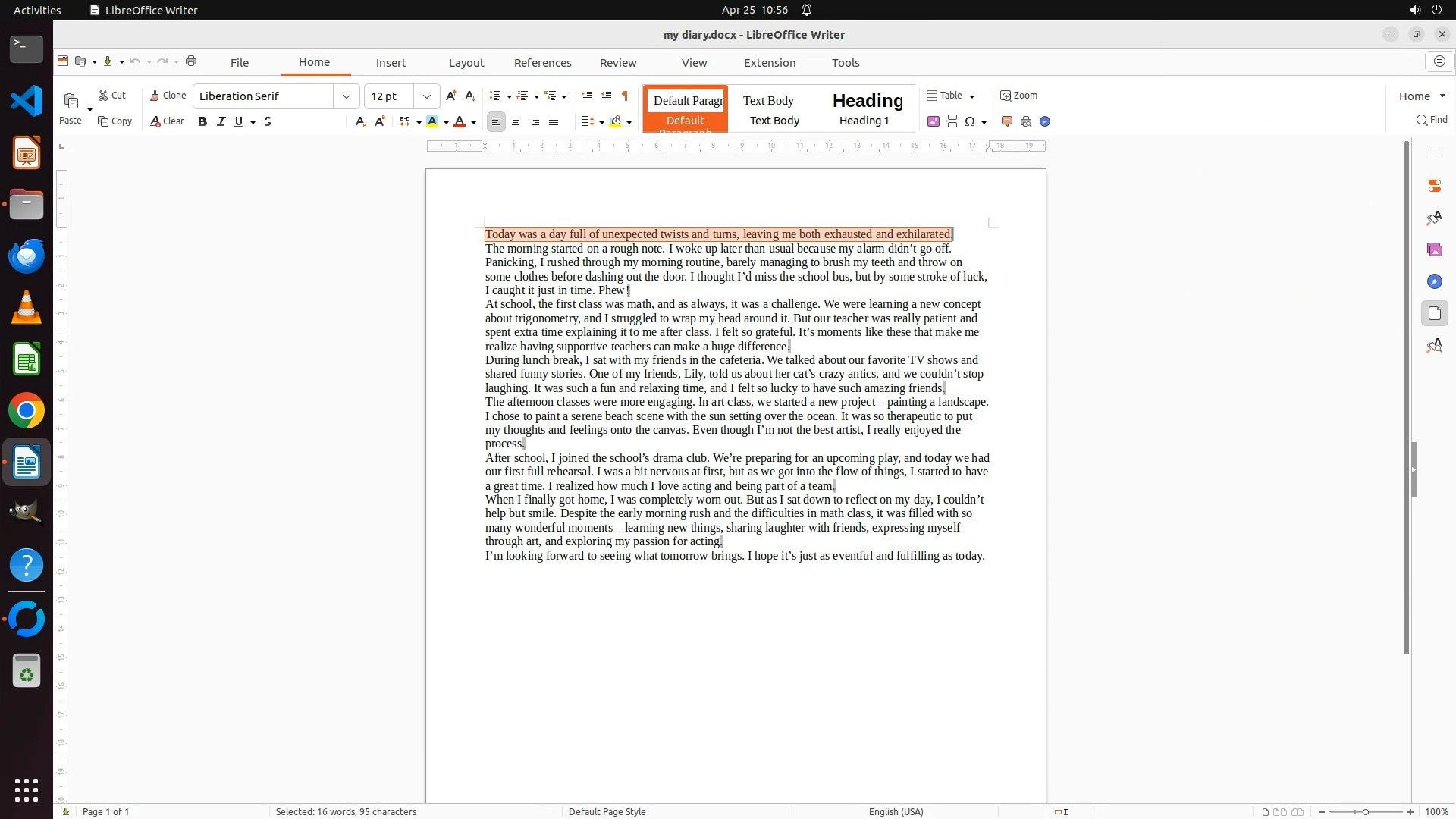Insert a page break icon
Viewport: 1456px width, 819px height.
pos(952,121)
